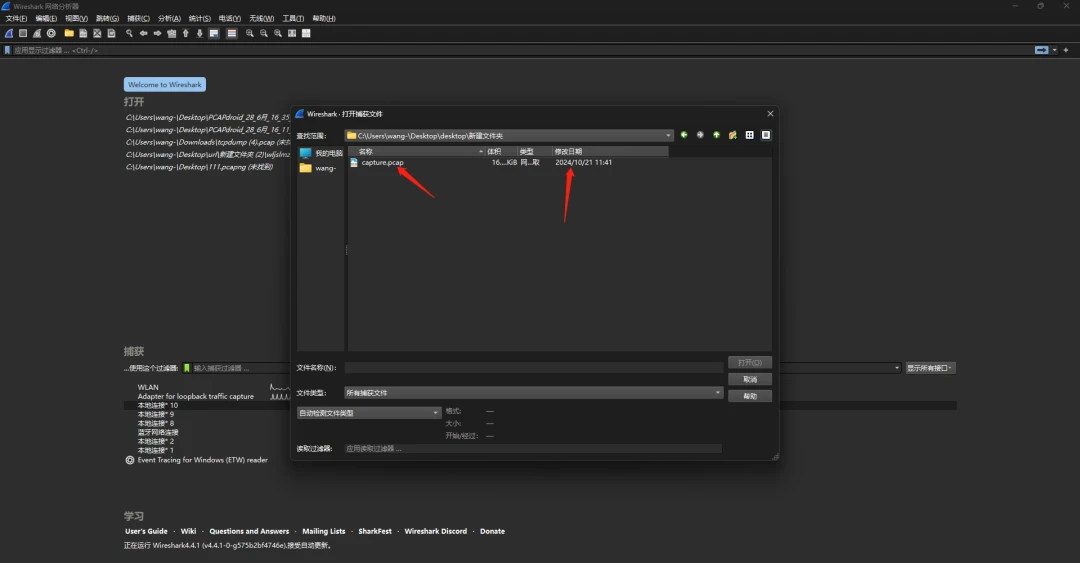The height and width of the screenshot is (563, 1080).
Task: Click the find packet magnifier icon
Action: pyautogui.click(x=129, y=33)
